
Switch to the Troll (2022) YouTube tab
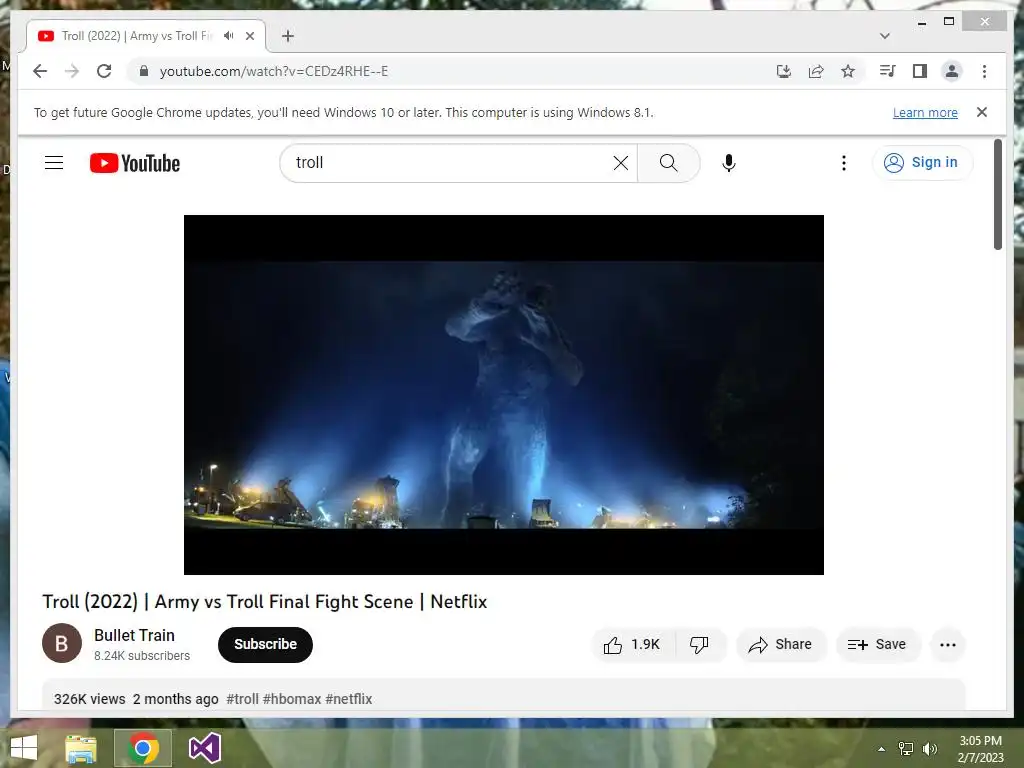(x=146, y=36)
